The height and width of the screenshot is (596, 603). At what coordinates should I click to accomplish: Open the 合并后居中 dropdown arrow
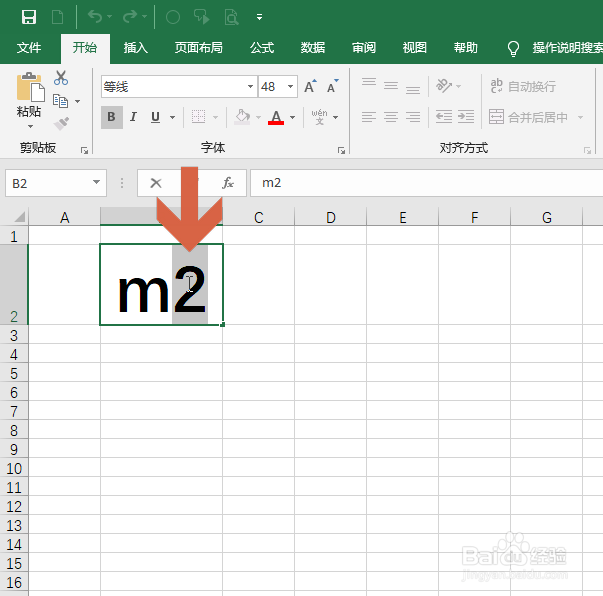click(x=581, y=117)
